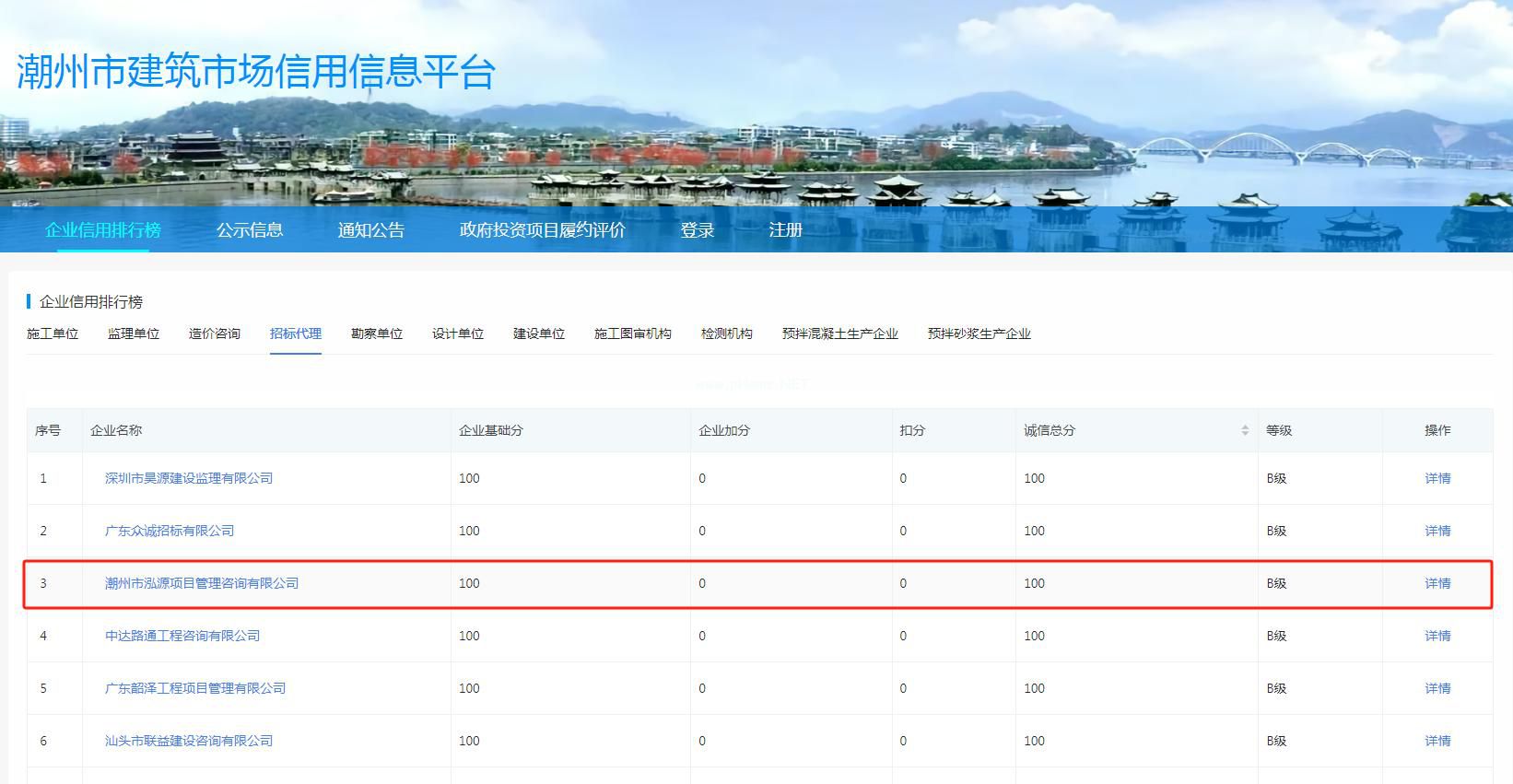Click 企业信用排行榜 section heading
This screenshot has height=784, width=1513.
91,302
